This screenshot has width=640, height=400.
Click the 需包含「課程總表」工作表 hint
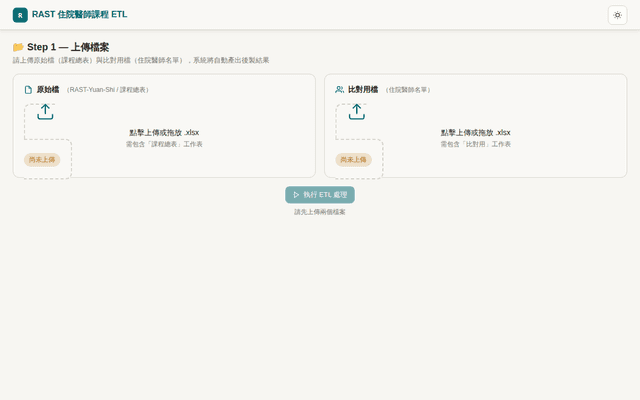[x=164, y=144]
